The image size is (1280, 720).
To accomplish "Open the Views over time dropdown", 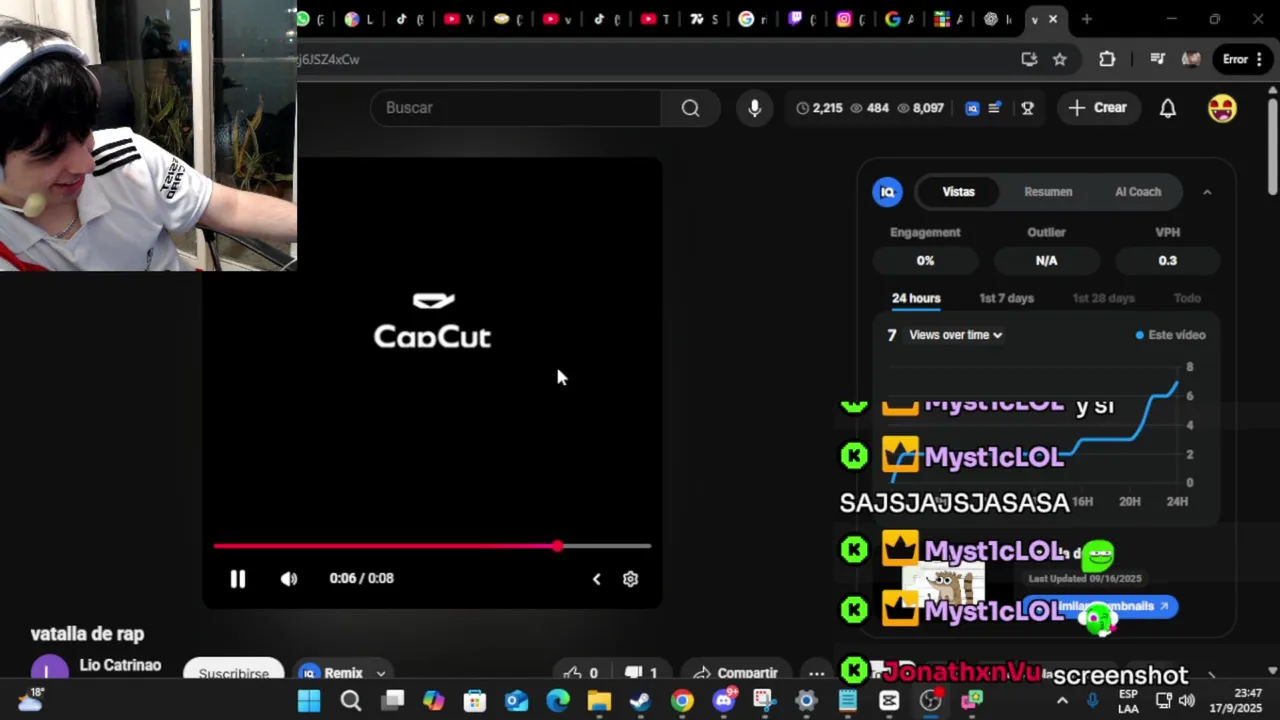I will pyautogui.click(x=955, y=335).
